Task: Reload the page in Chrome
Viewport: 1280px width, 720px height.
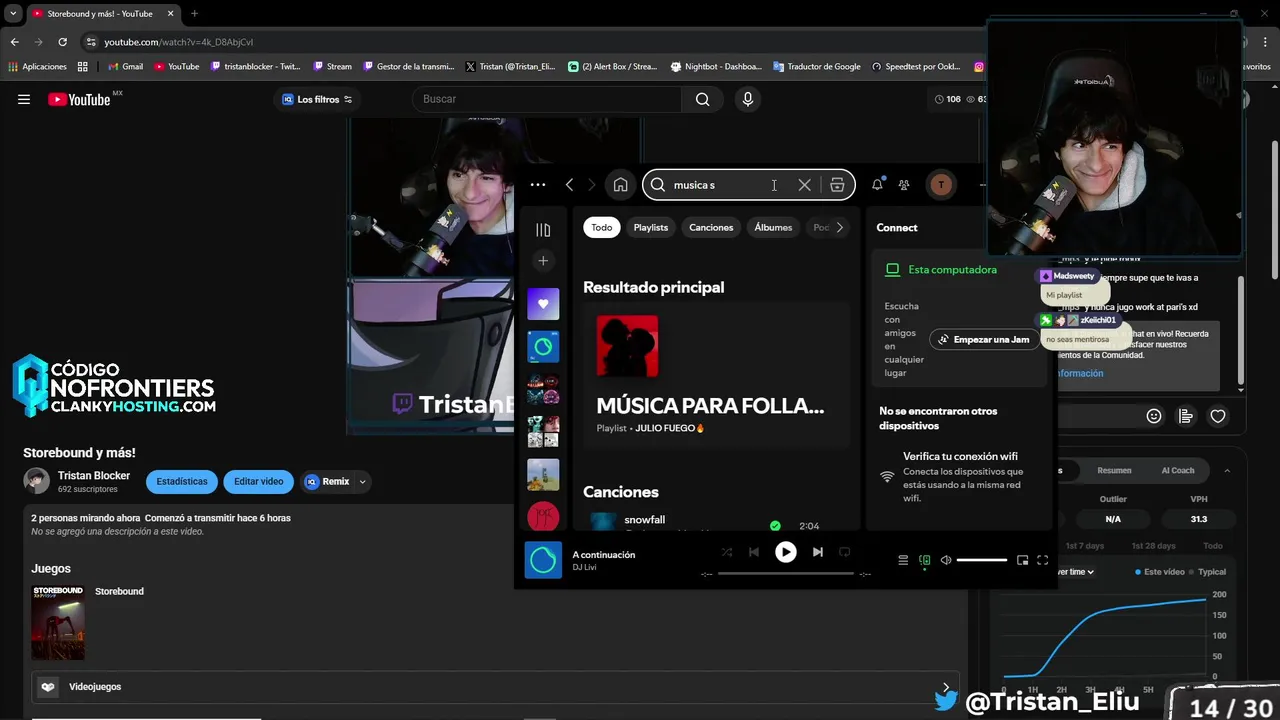Action: [62, 42]
